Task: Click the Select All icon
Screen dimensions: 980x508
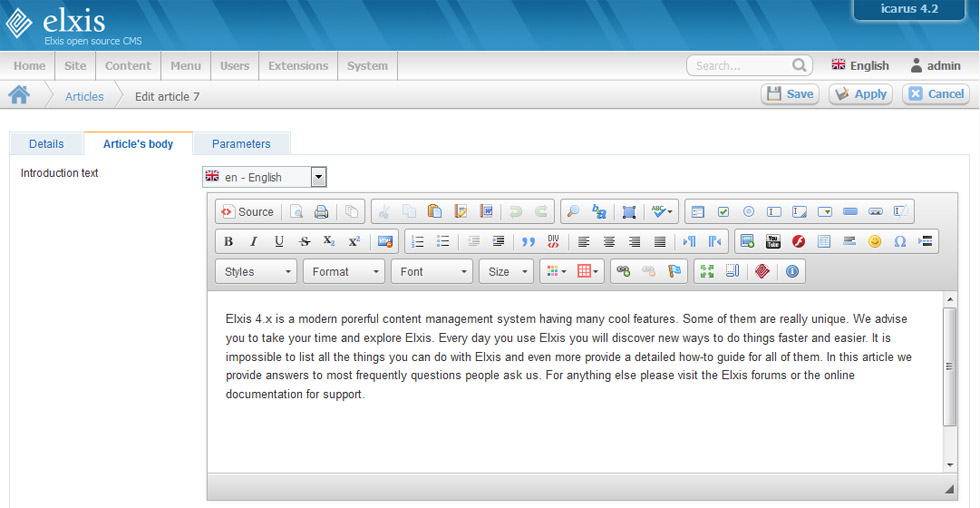Action: (629, 212)
